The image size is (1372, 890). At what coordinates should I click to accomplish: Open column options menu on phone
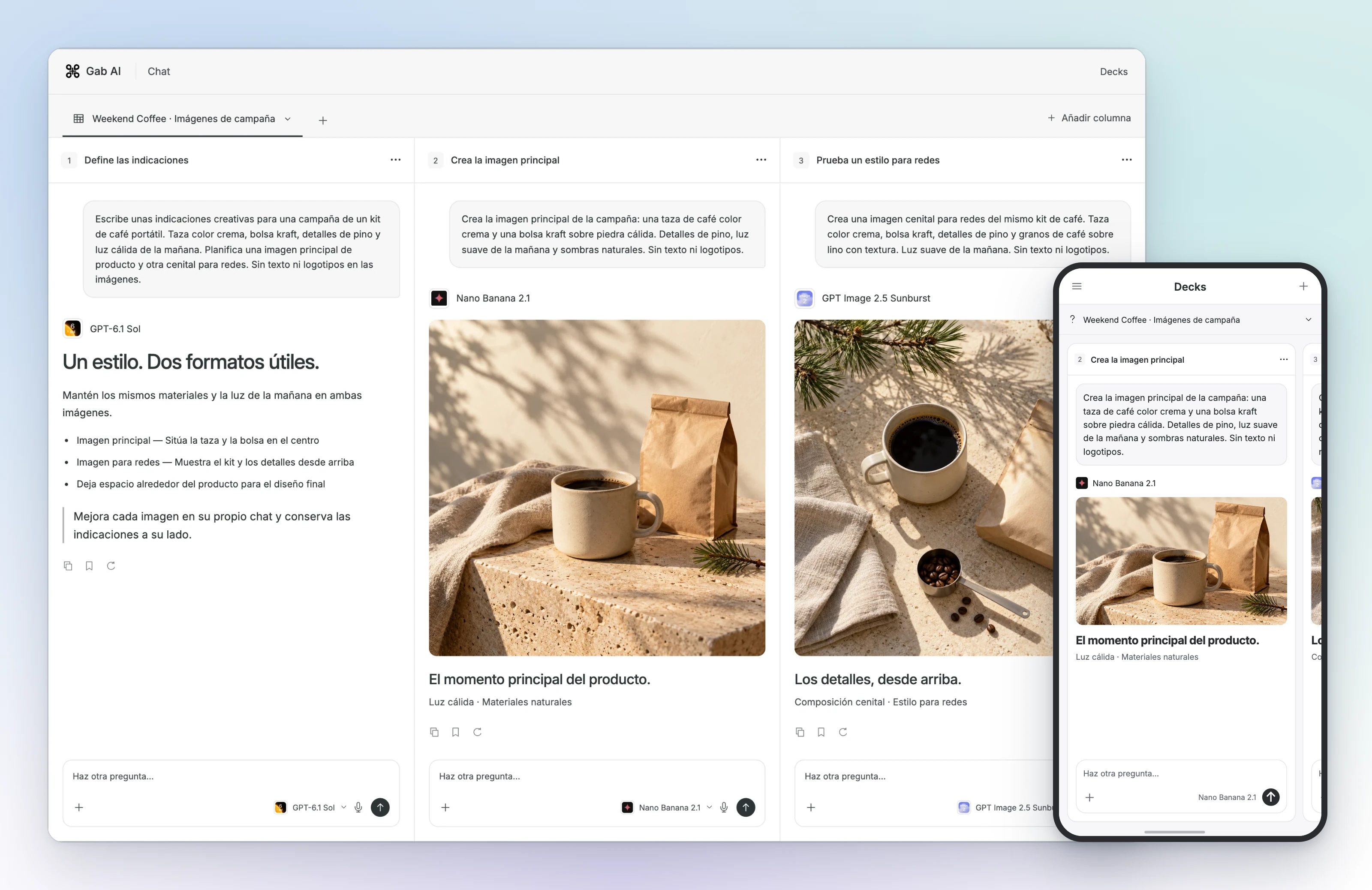pos(1284,360)
